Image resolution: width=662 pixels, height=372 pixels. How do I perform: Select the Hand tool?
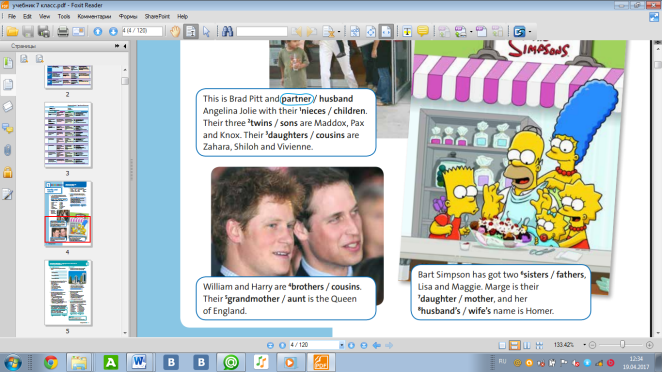(x=175, y=32)
